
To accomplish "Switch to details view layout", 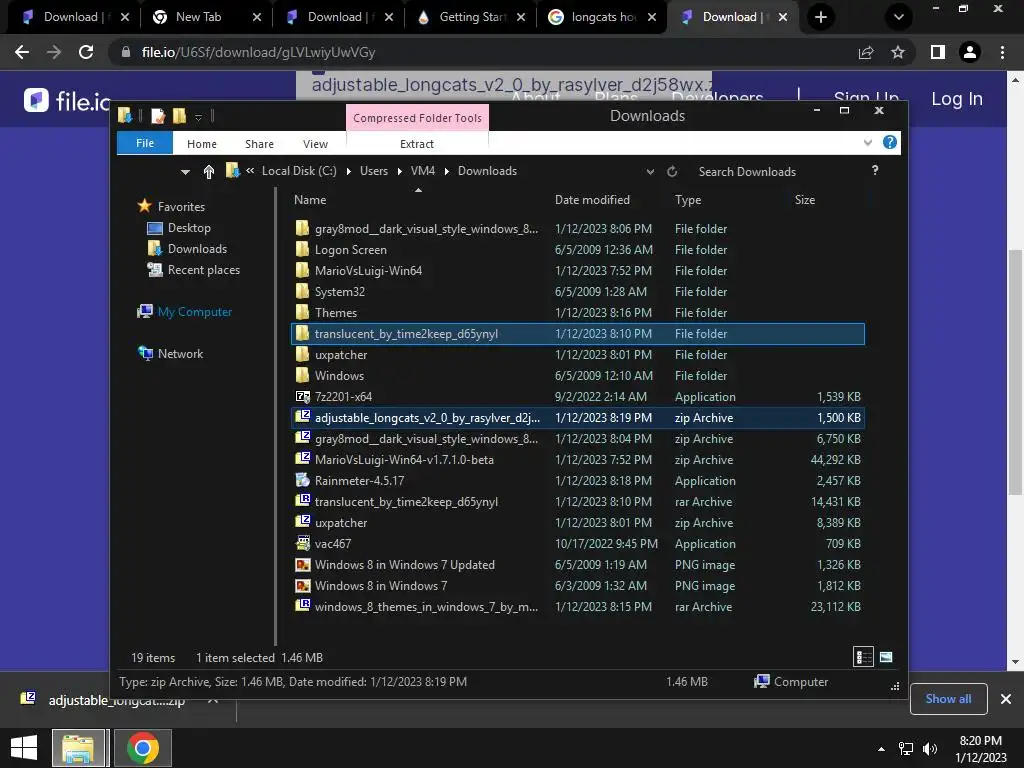I will (863, 657).
